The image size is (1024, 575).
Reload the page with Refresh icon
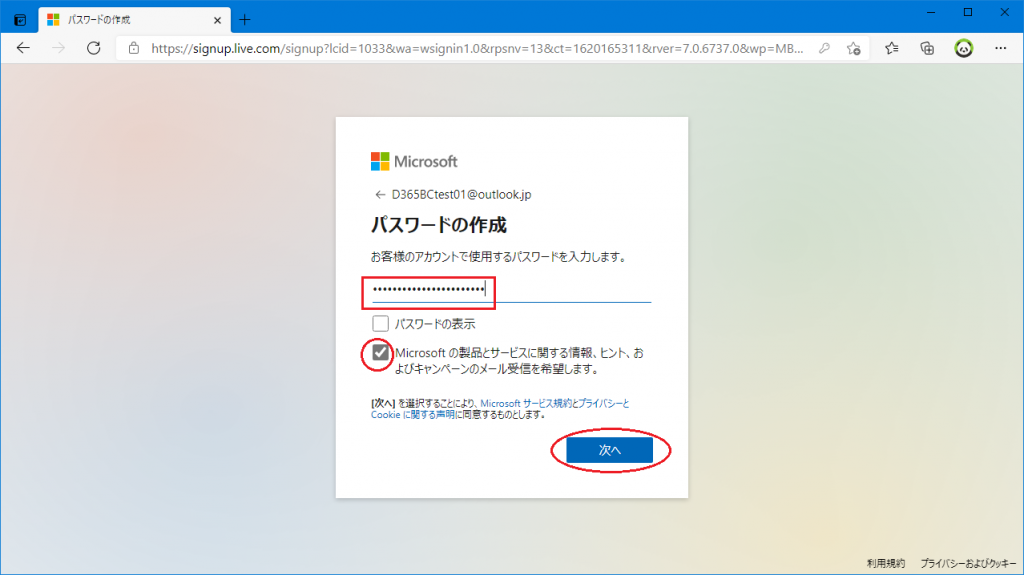[93, 48]
